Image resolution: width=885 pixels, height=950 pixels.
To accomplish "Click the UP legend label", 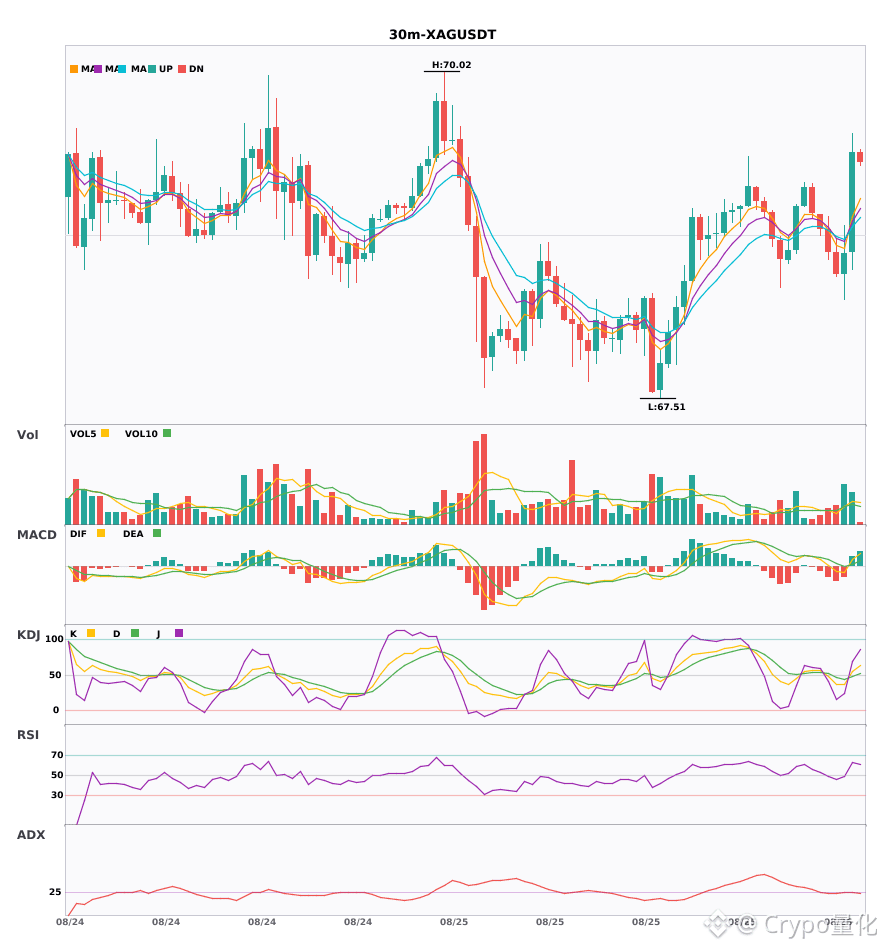I will click(166, 69).
